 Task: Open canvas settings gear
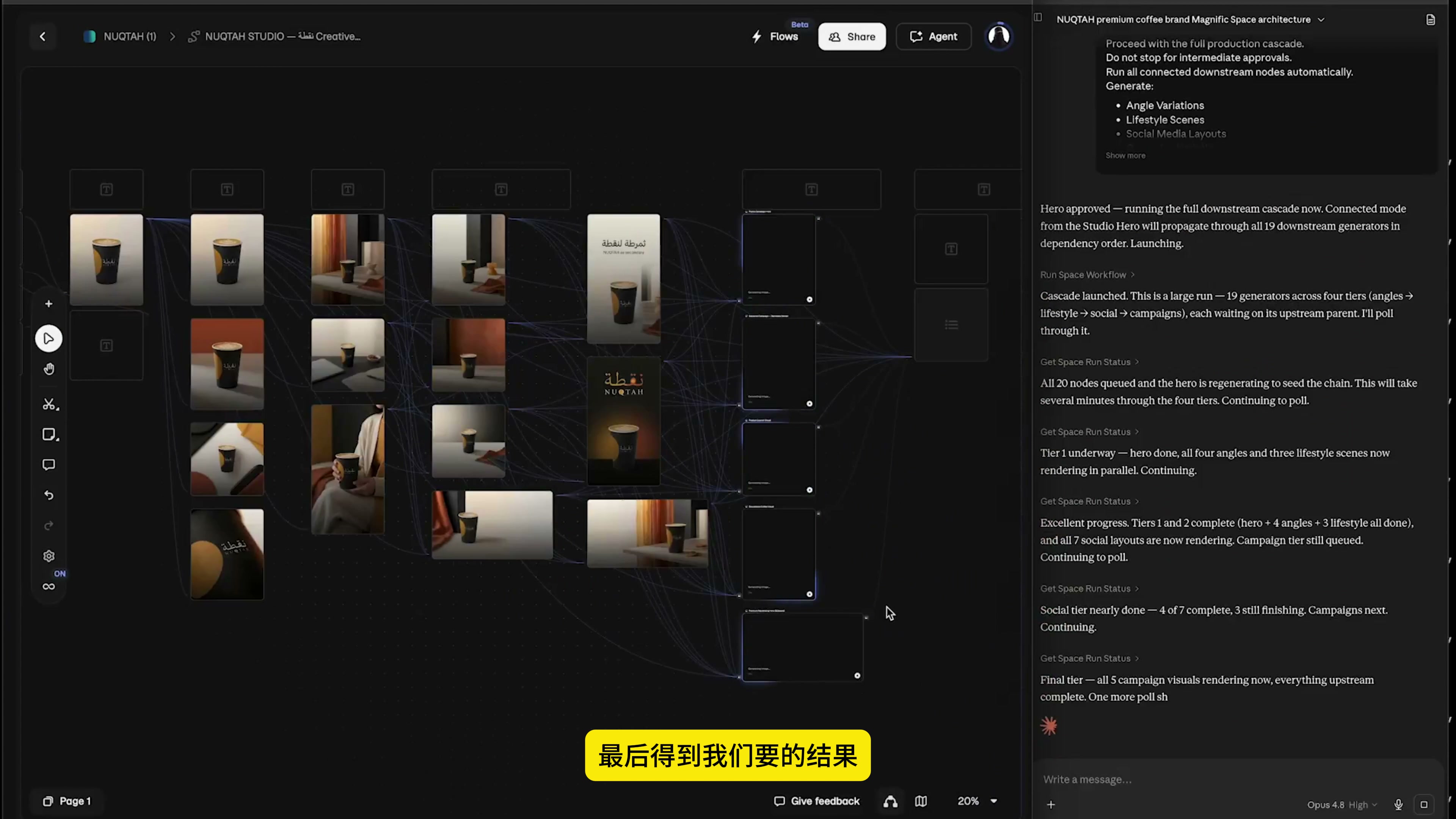[49, 556]
